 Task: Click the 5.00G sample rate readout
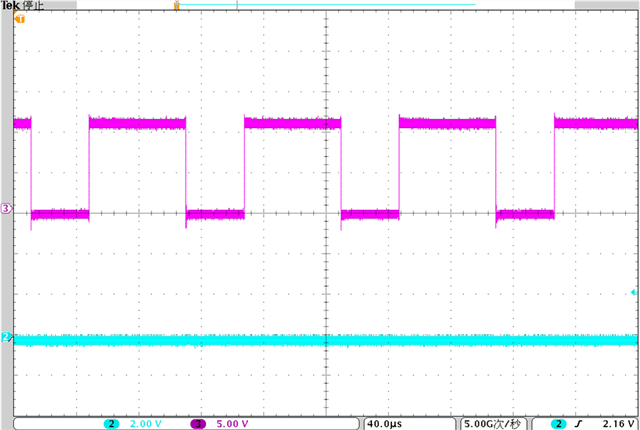point(491,424)
